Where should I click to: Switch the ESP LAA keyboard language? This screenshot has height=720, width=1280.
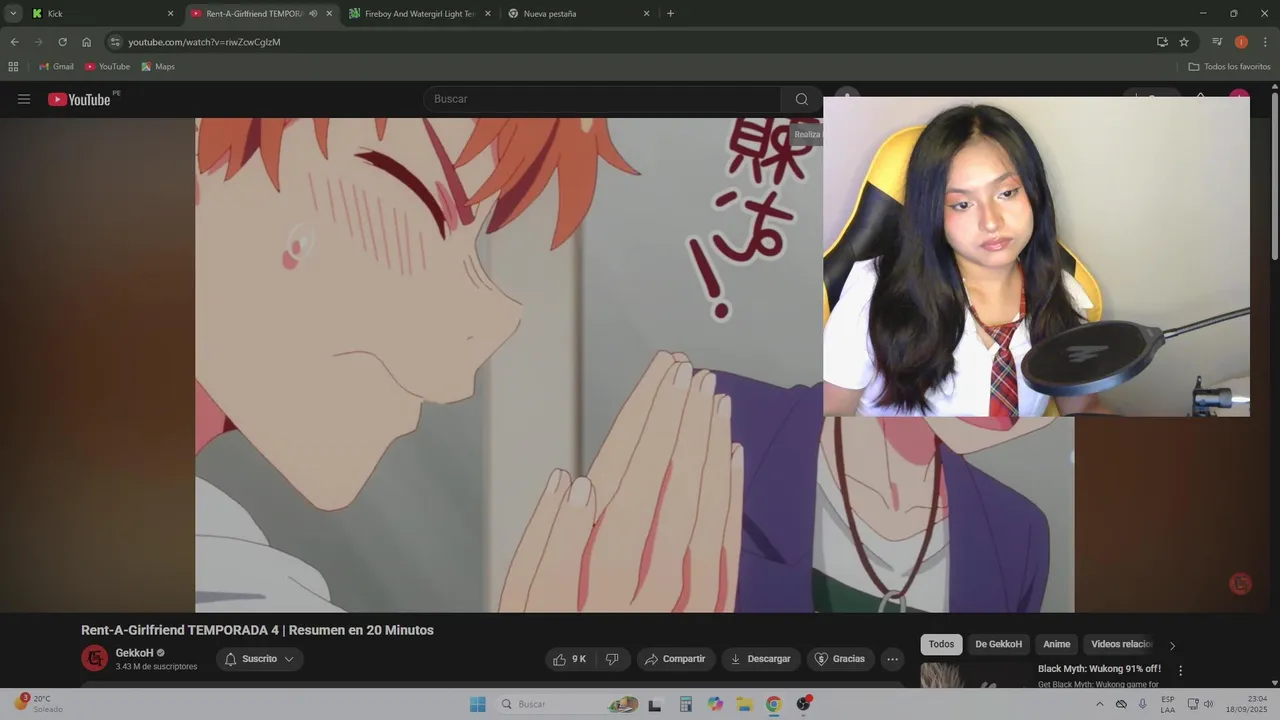(x=1168, y=704)
